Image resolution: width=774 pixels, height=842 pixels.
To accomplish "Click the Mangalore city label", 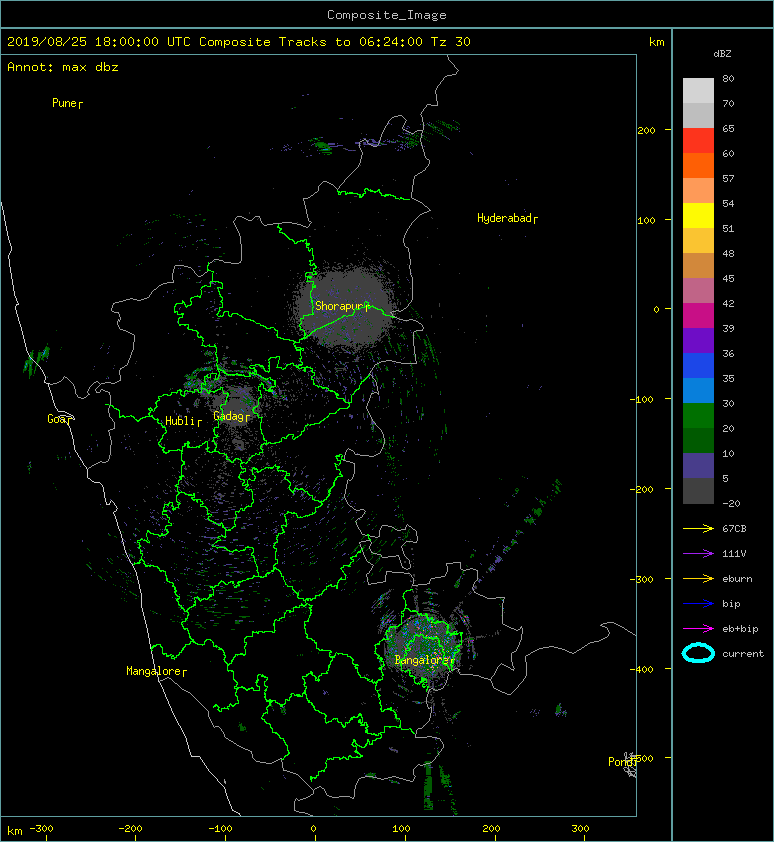I will [x=156, y=671].
